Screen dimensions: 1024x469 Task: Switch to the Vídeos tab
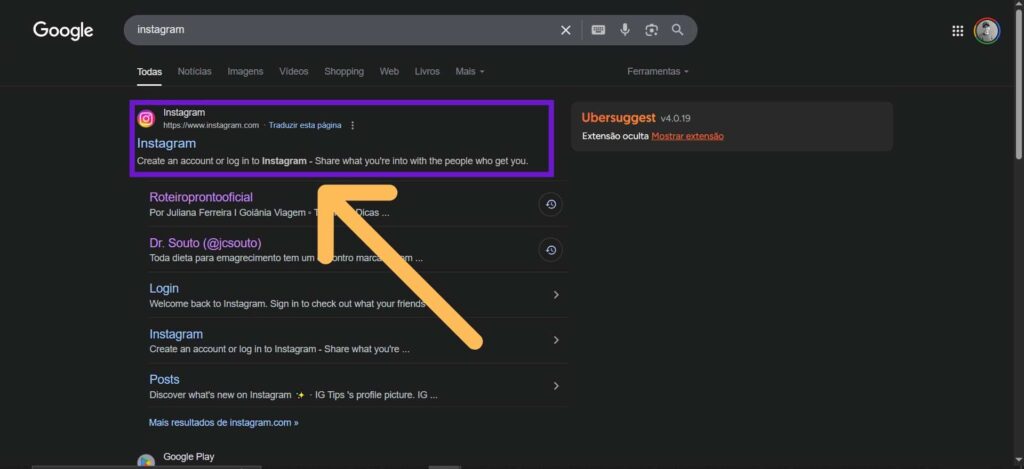[x=294, y=71]
